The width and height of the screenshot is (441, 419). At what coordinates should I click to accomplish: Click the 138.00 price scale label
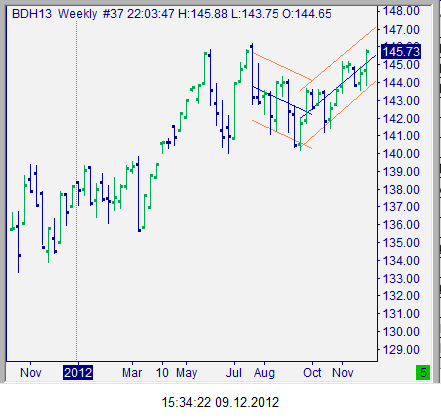pos(401,190)
